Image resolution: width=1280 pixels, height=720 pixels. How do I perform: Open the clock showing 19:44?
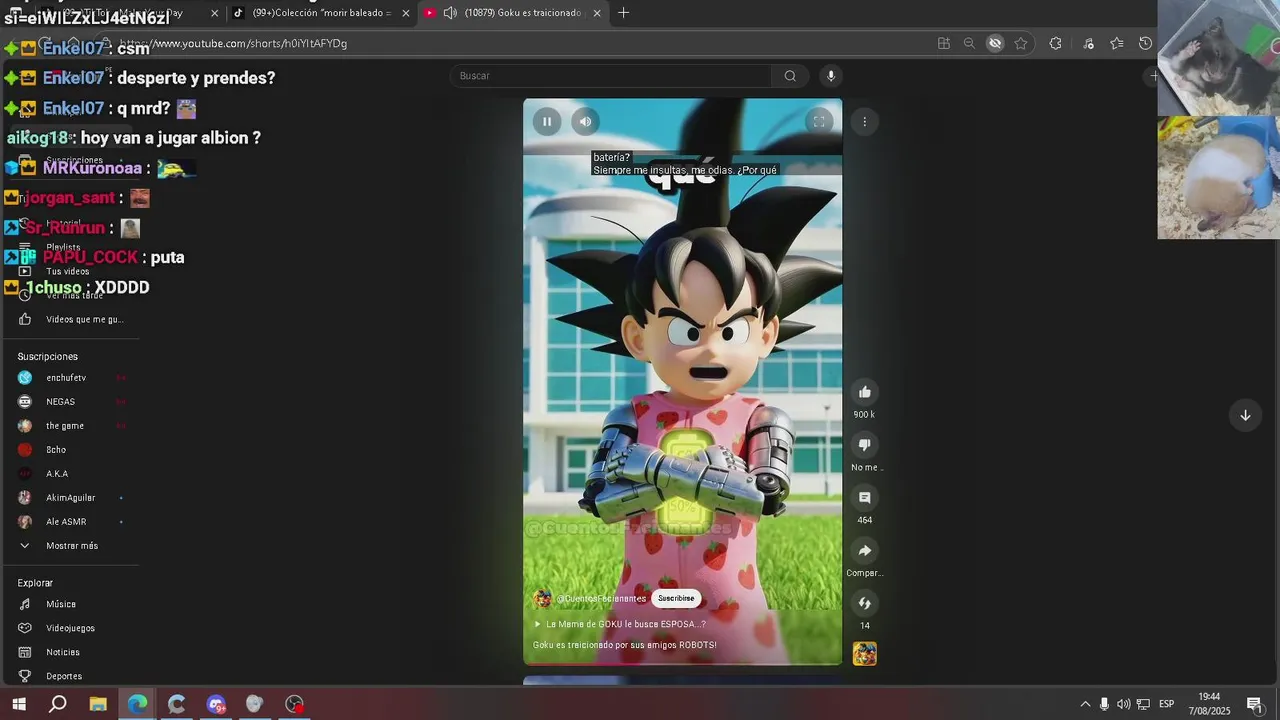pyautogui.click(x=1209, y=704)
